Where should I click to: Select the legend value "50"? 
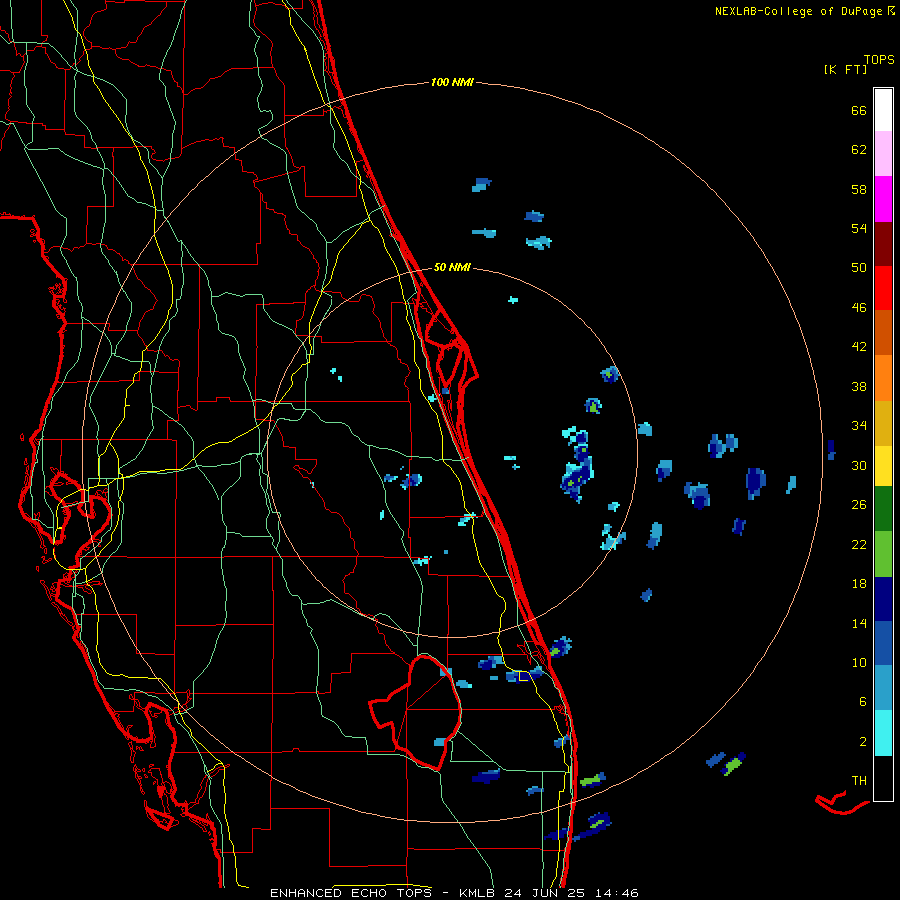coord(859,268)
